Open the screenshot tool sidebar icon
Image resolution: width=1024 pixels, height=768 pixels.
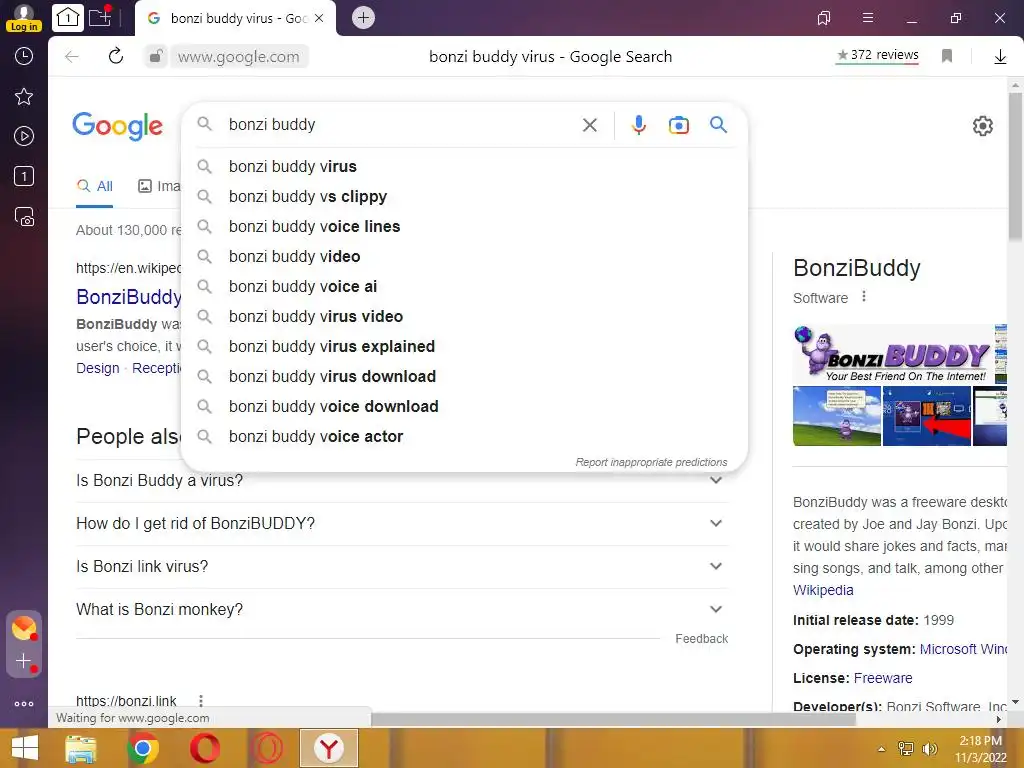(x=24, y=217)
